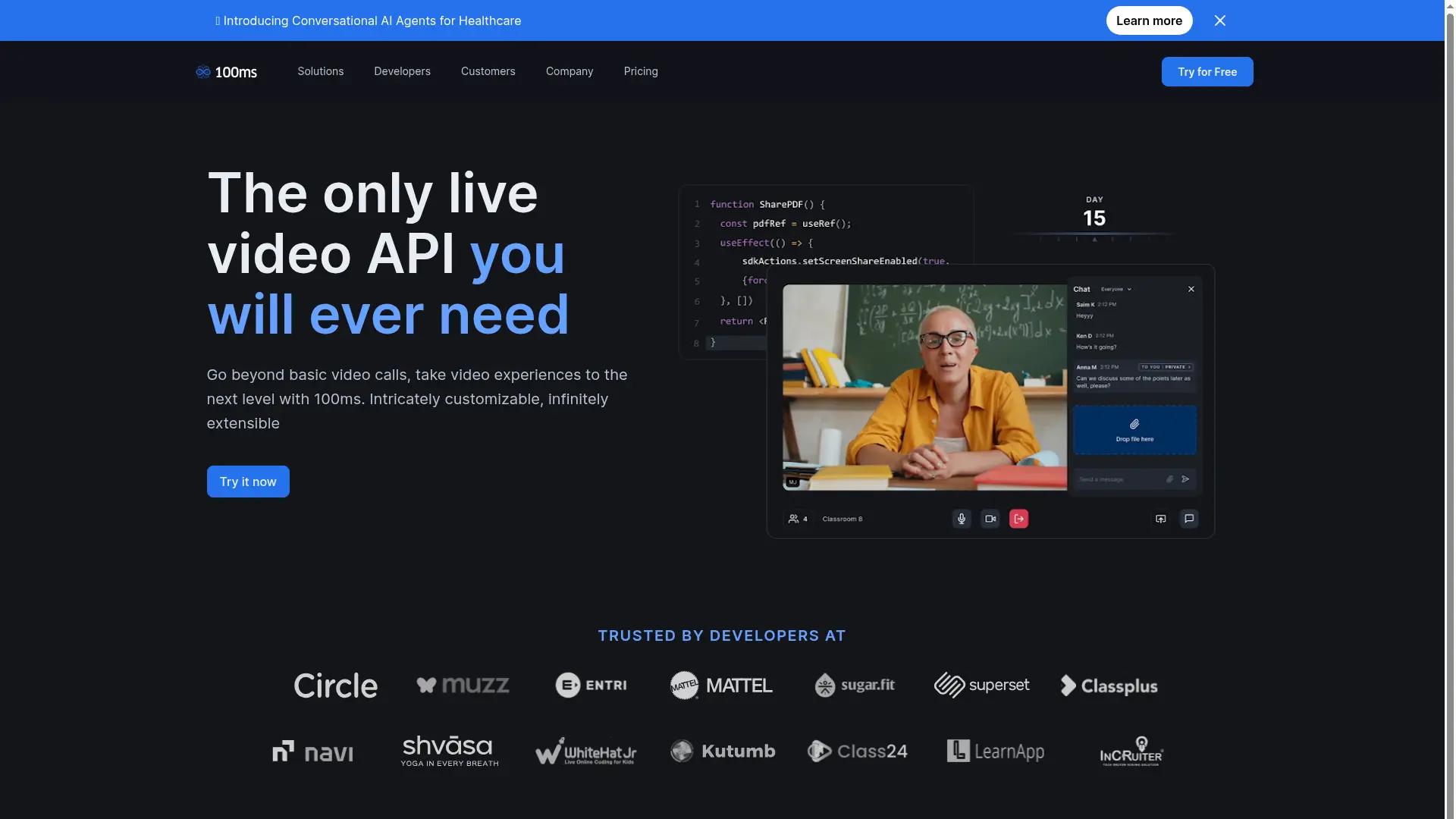Click the participants icon showing 4 attendees
This screenshot has height=819, width=1456.
tap(796, 519)
